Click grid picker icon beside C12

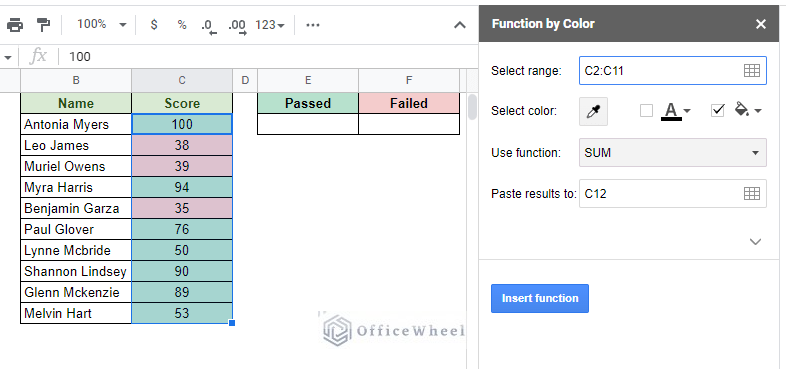click(x=751, y=194)
